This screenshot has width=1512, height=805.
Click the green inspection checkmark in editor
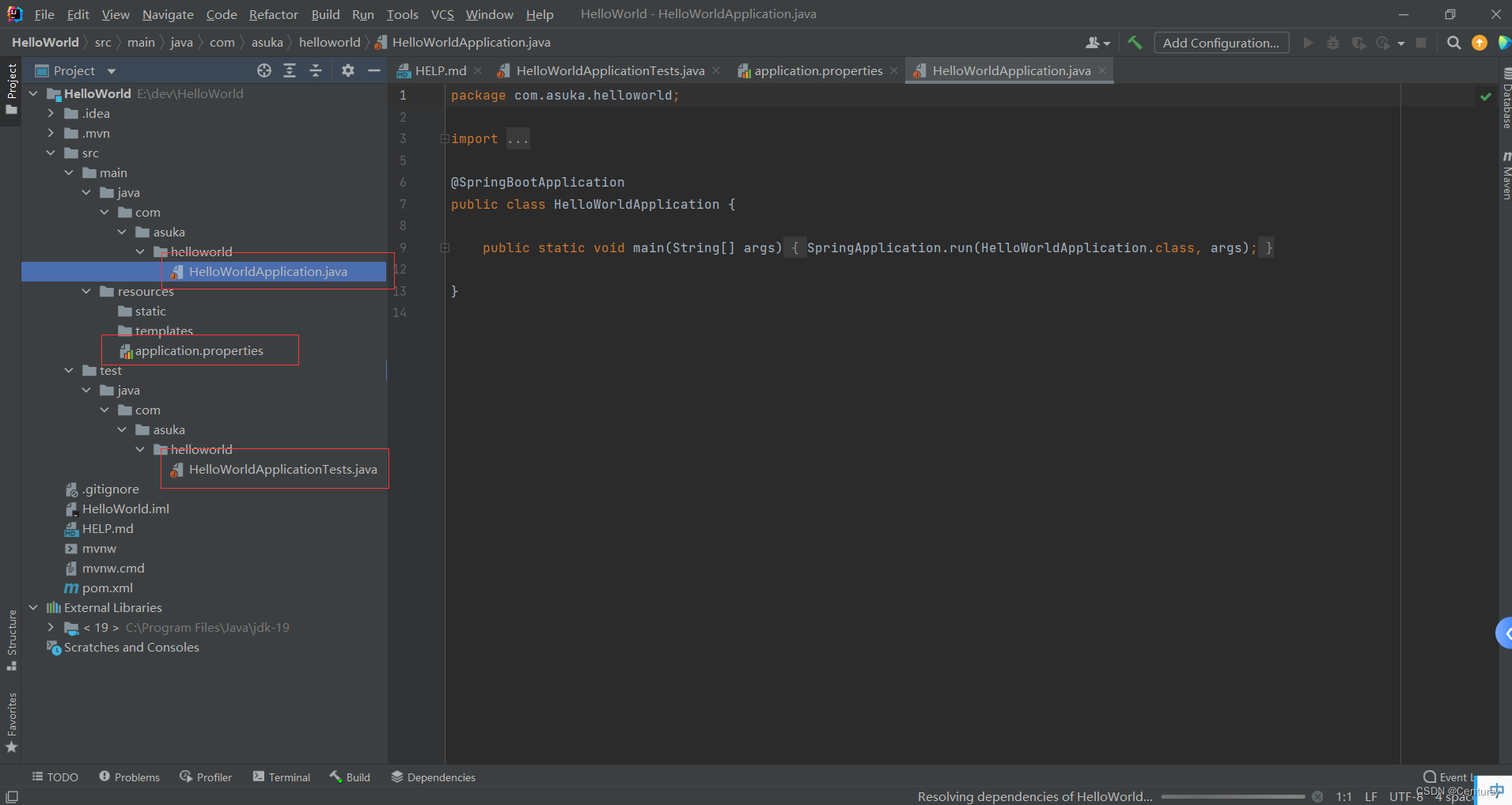click(x=1485, y=96)
